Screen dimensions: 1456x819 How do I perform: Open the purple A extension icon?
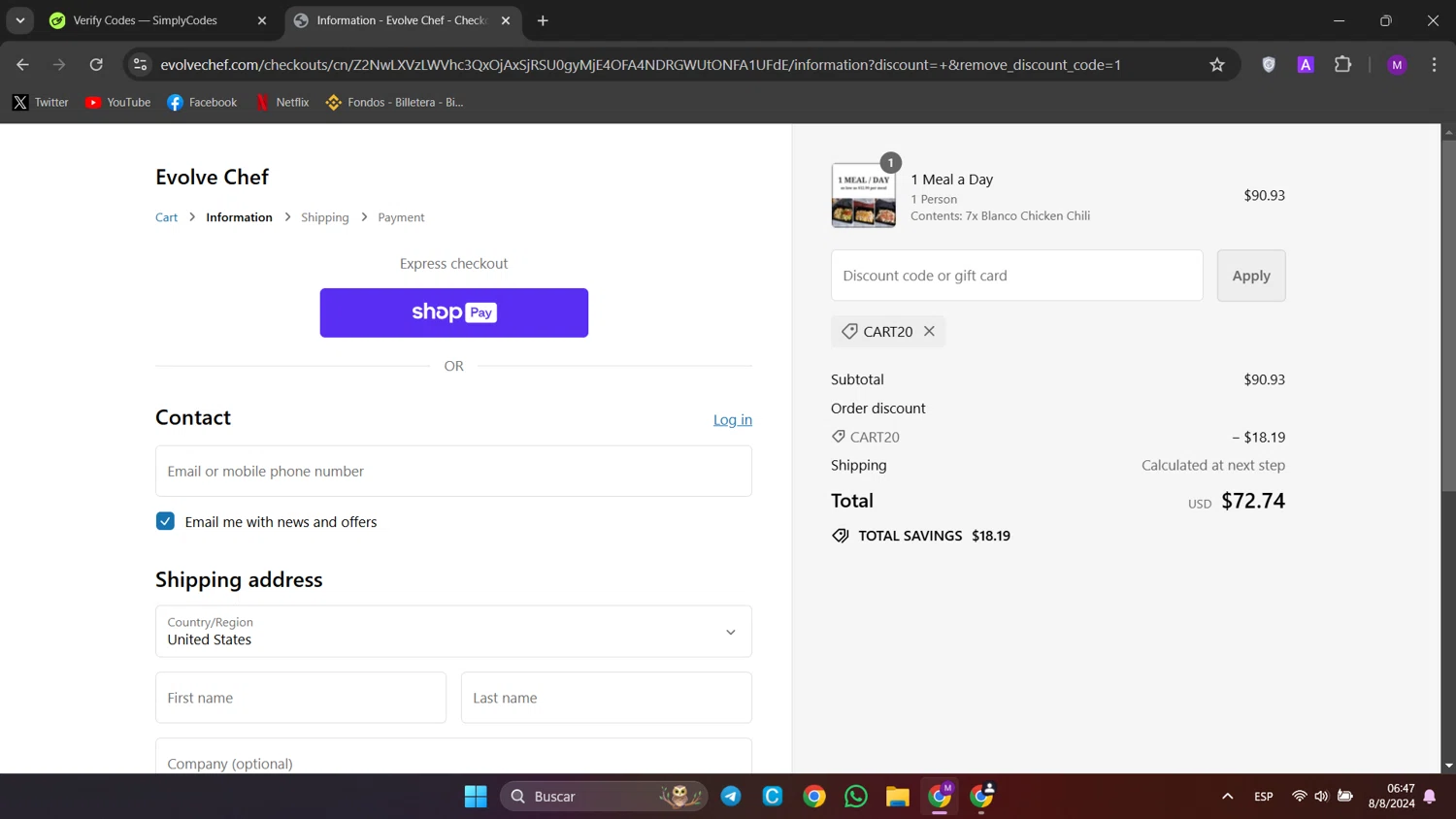click(x=1306, y=65)
